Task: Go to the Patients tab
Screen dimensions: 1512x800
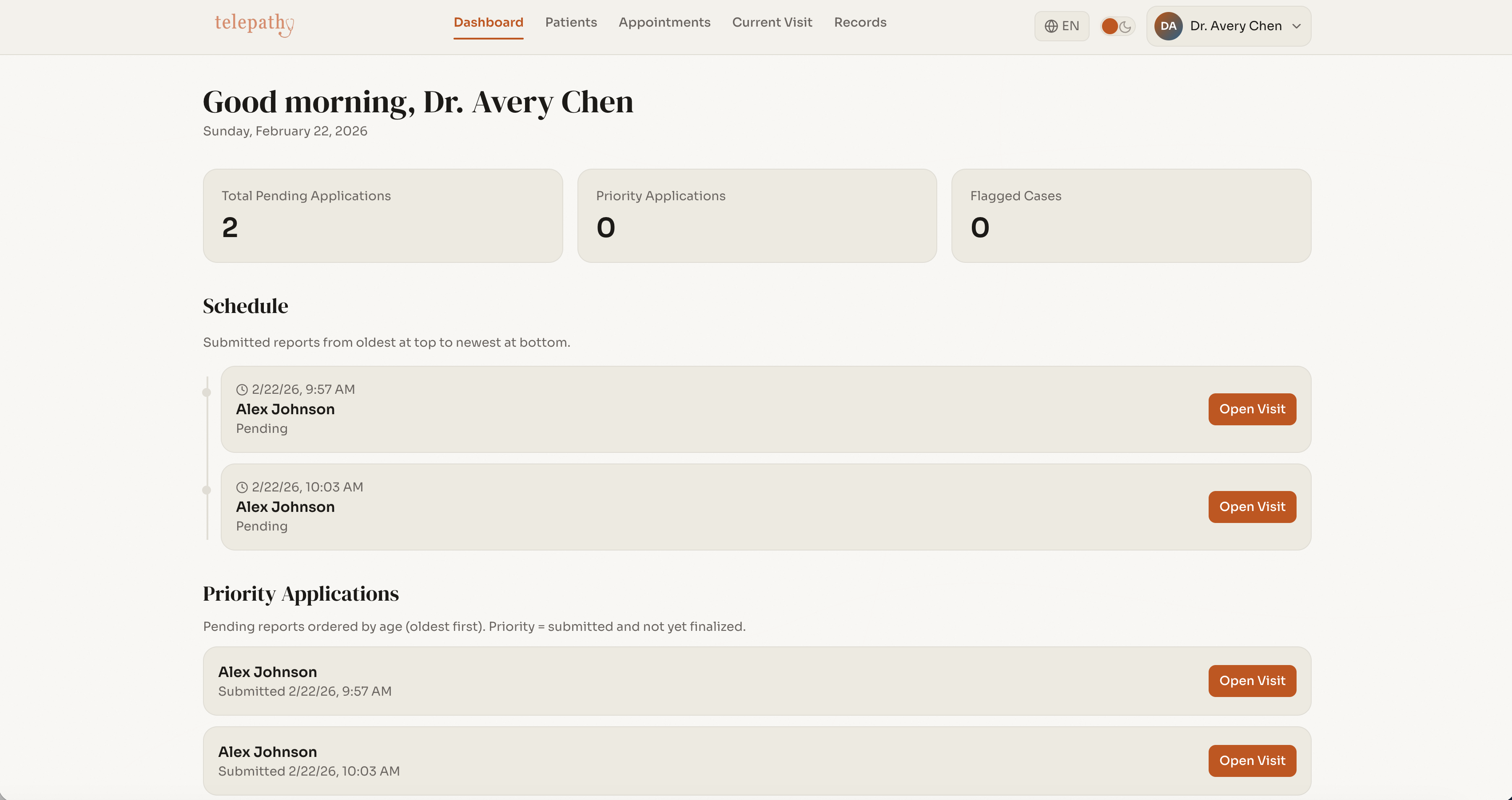Action: [x=570, y=22]
